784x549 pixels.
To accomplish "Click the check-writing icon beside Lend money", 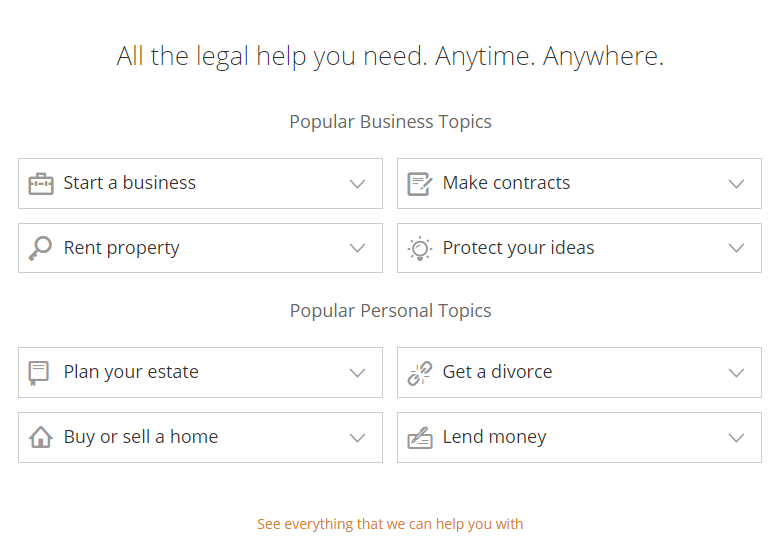I will coord(420,438).
